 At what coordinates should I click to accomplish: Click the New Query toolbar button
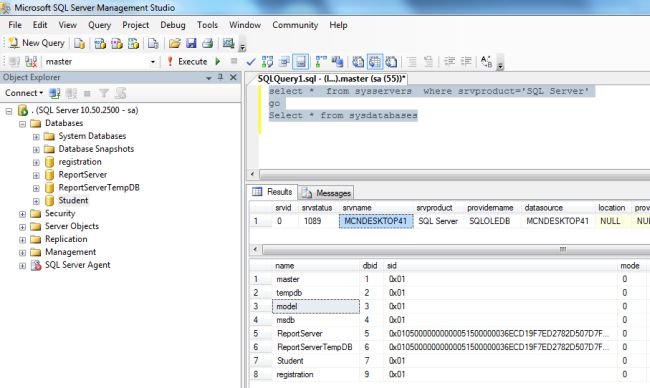click(x=36, y=43)
